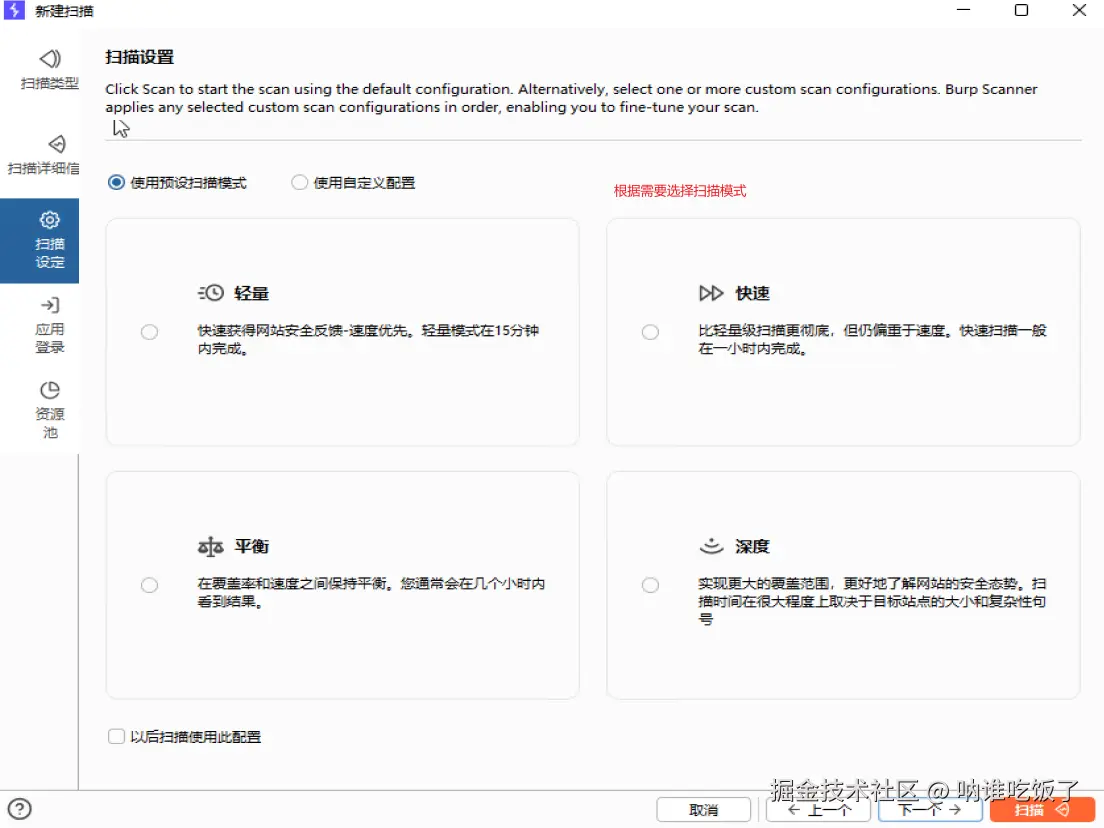Select the 快速 scan mode radio button
This screenshot has height=828, width=1104.
click(650, 332)
